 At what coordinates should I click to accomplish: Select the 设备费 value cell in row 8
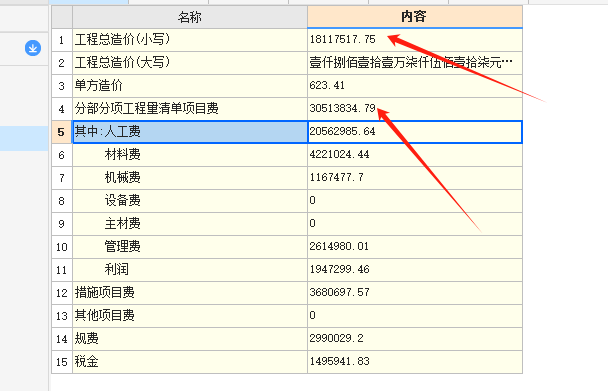[x=415, y=201]
